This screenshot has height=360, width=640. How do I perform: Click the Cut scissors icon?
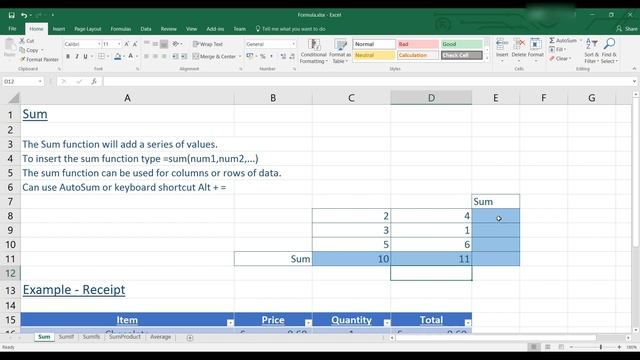tap(22, 41)
